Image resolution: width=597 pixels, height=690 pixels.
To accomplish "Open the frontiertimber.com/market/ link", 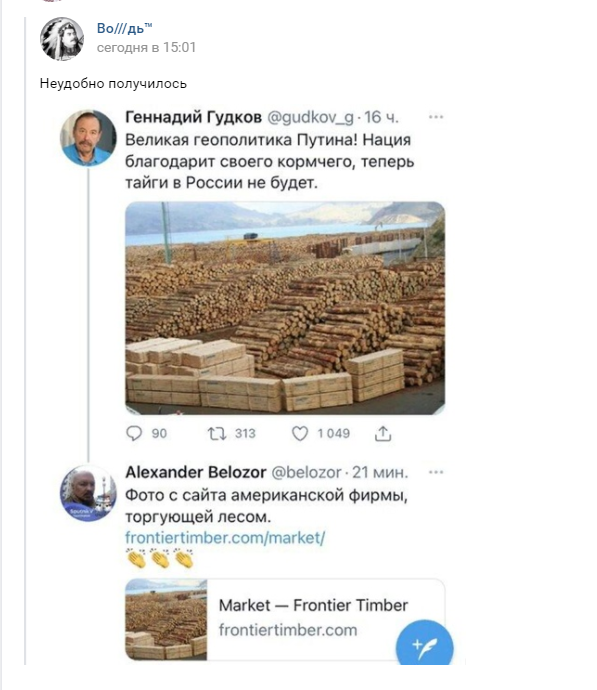I will pos(225,538).
